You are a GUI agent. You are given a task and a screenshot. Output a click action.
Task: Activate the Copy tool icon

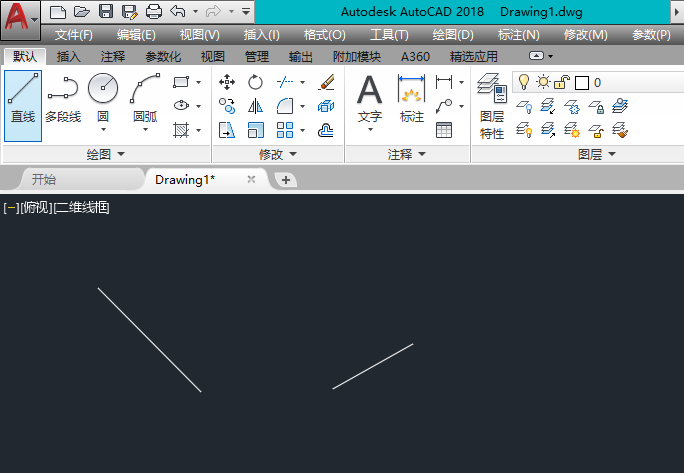(x=227, y=106)
